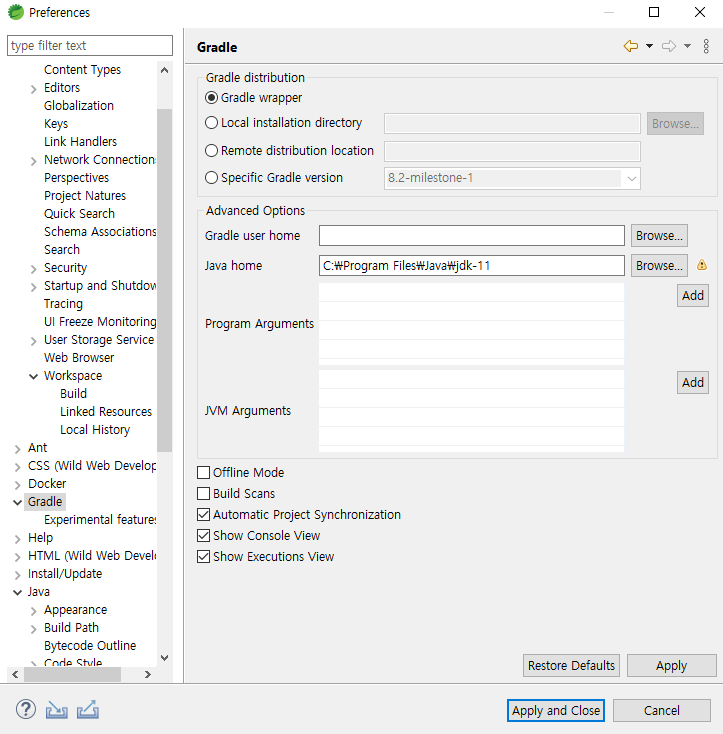723x734 pixels.
Task: Toggle Automatic Project Synchronization checkbox
Action: (204, 514)
